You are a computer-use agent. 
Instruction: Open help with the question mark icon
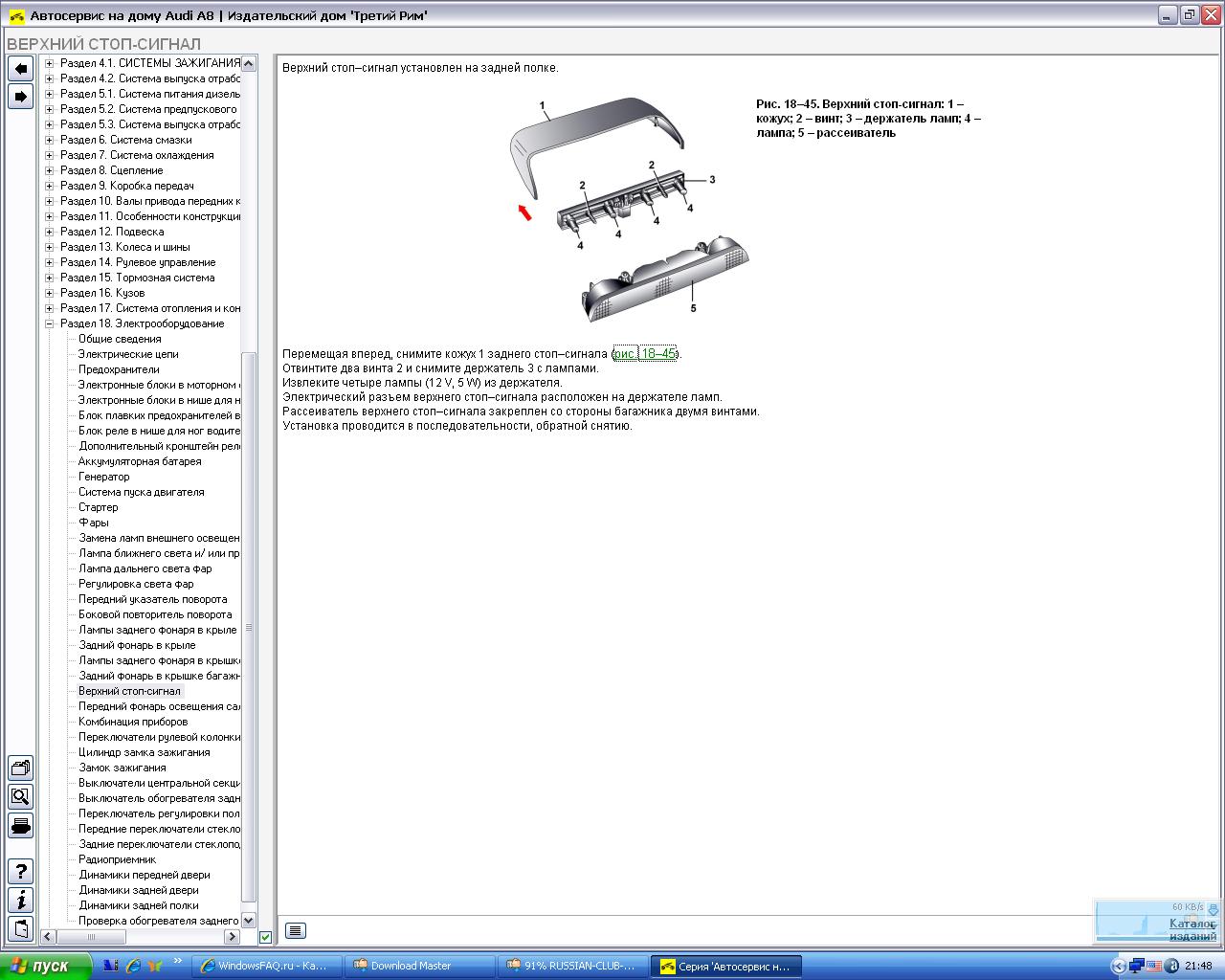point(20,872)
